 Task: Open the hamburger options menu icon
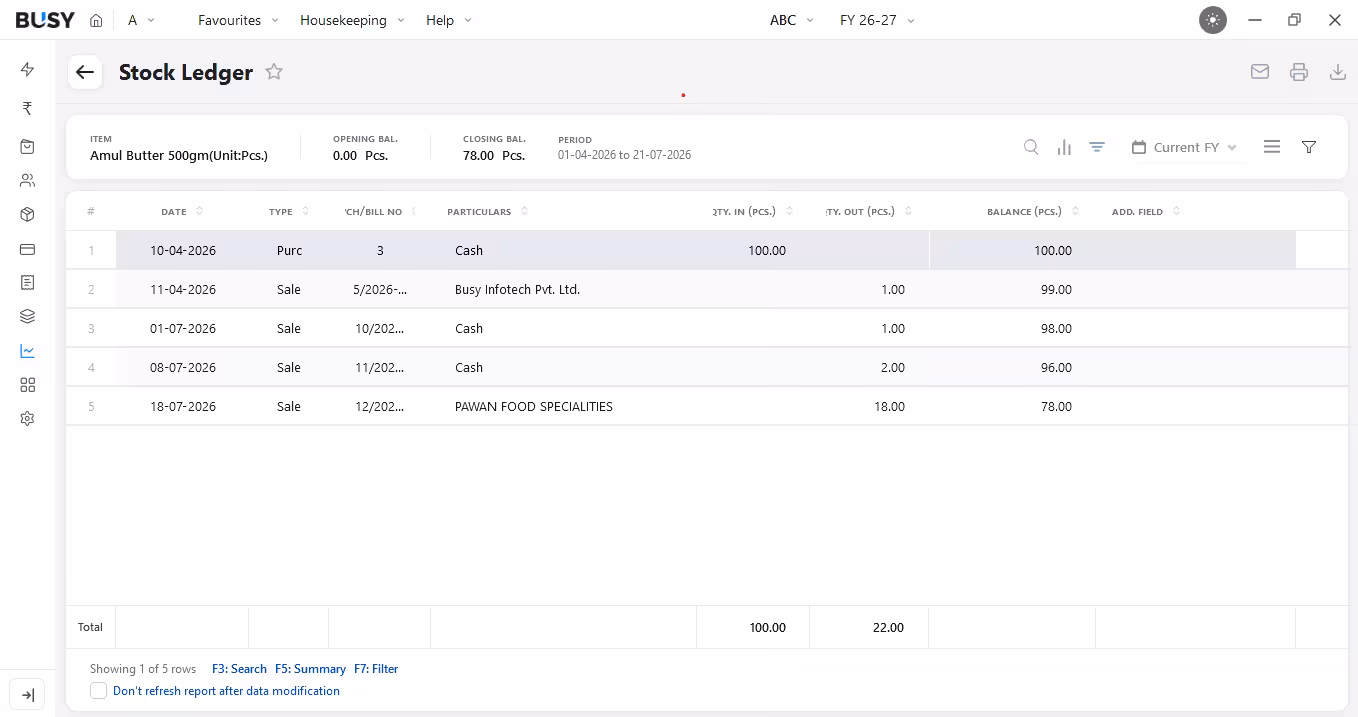[1272, 147]
